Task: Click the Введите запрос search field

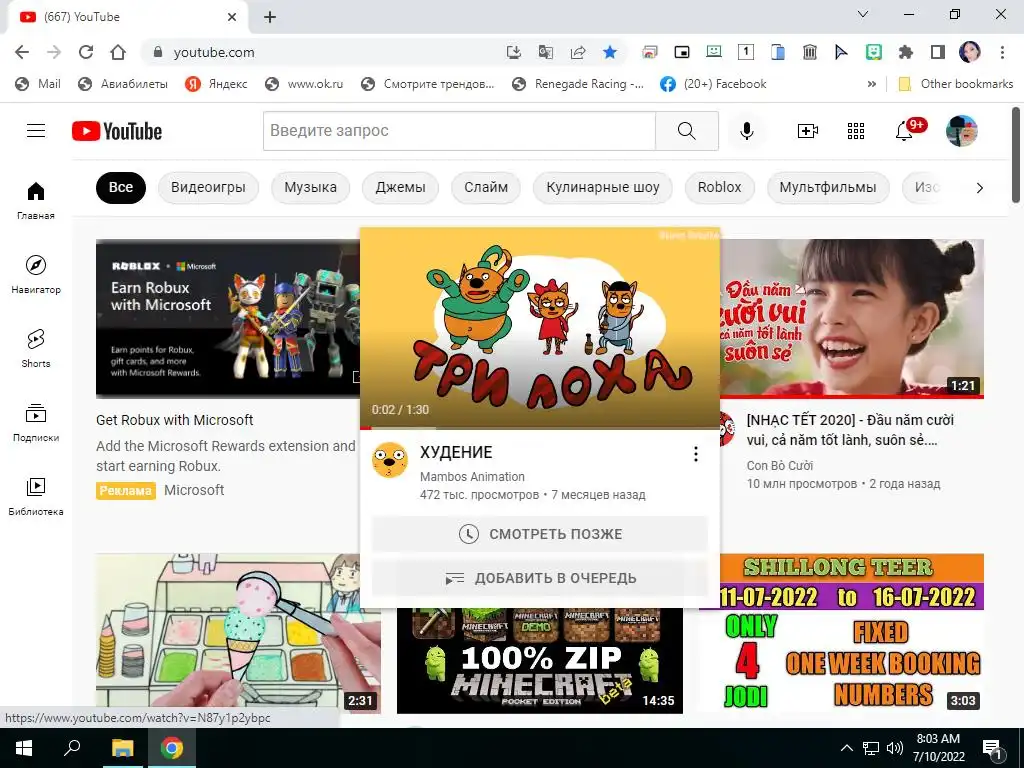Action: pos(459,131)
